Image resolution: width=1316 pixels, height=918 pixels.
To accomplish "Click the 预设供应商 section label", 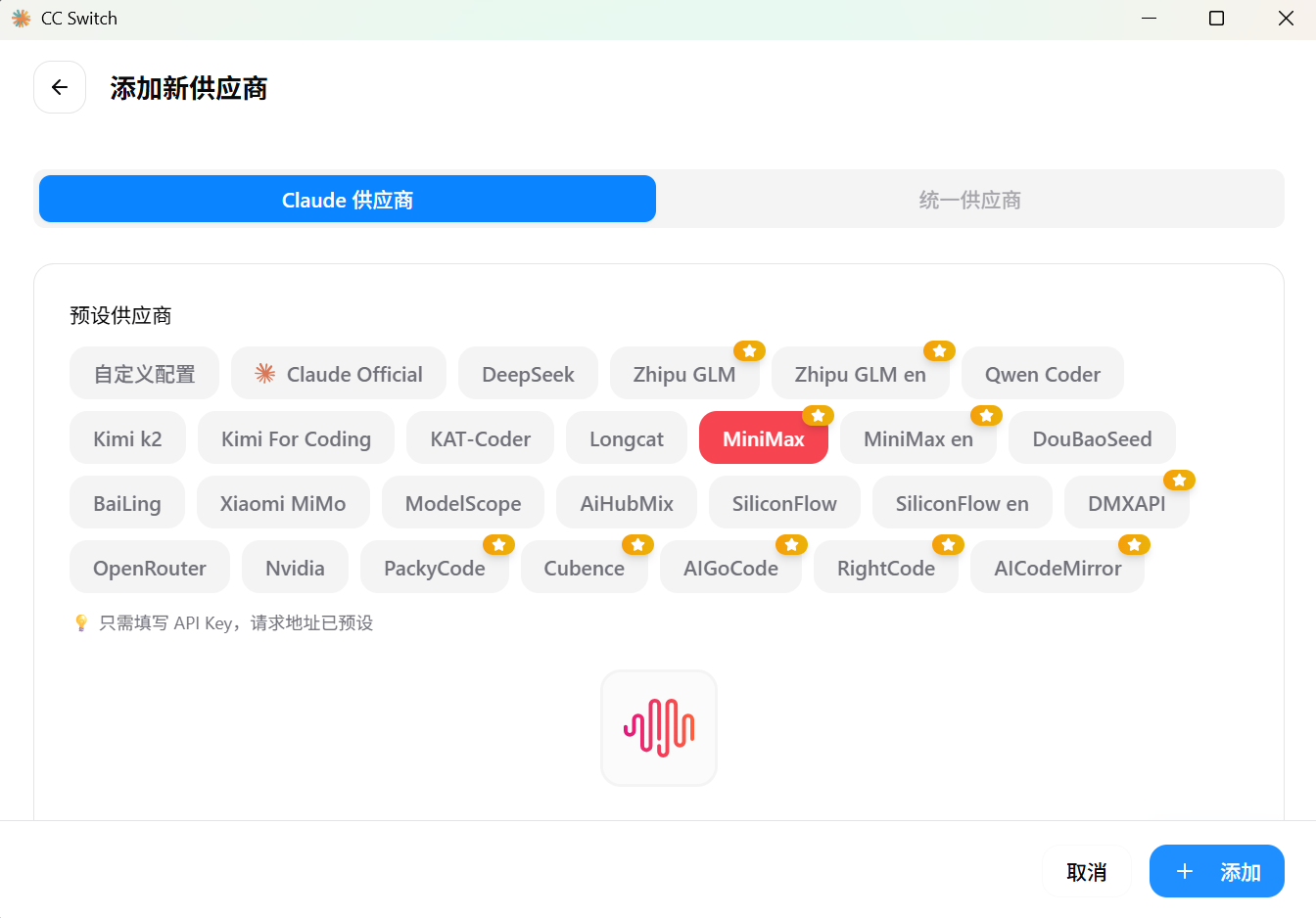I will coord(120,315).
